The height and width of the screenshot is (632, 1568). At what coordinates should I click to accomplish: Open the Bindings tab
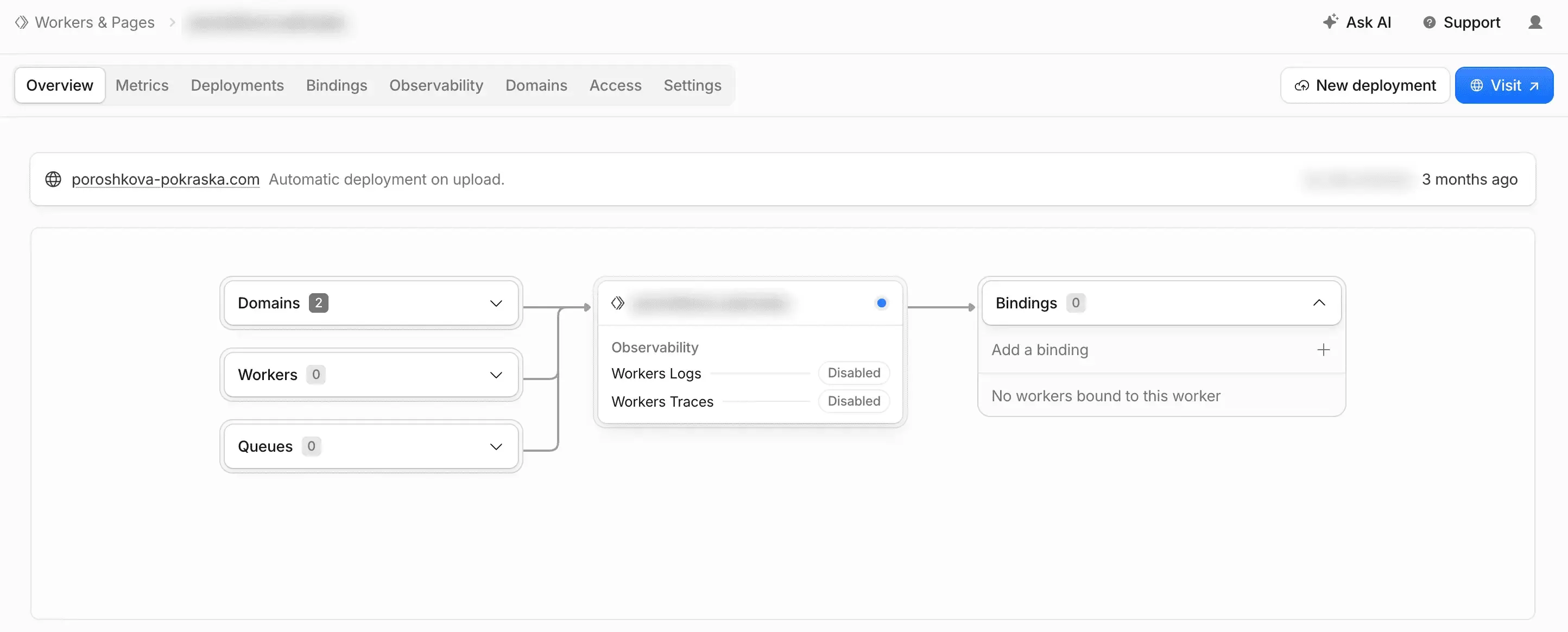(x=337, y=85)
